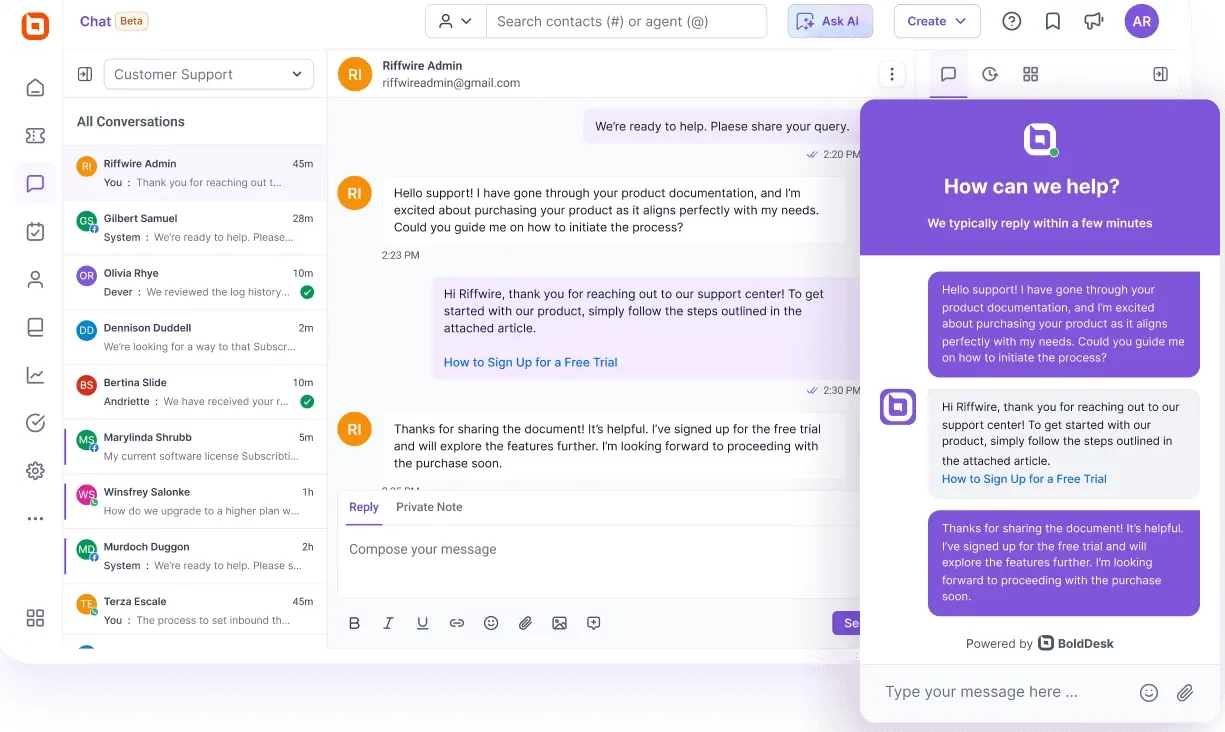The width and height of the screenshot is (1225, 732).
Task: Select history clock tab in right panel
Action: click(990, 74)
